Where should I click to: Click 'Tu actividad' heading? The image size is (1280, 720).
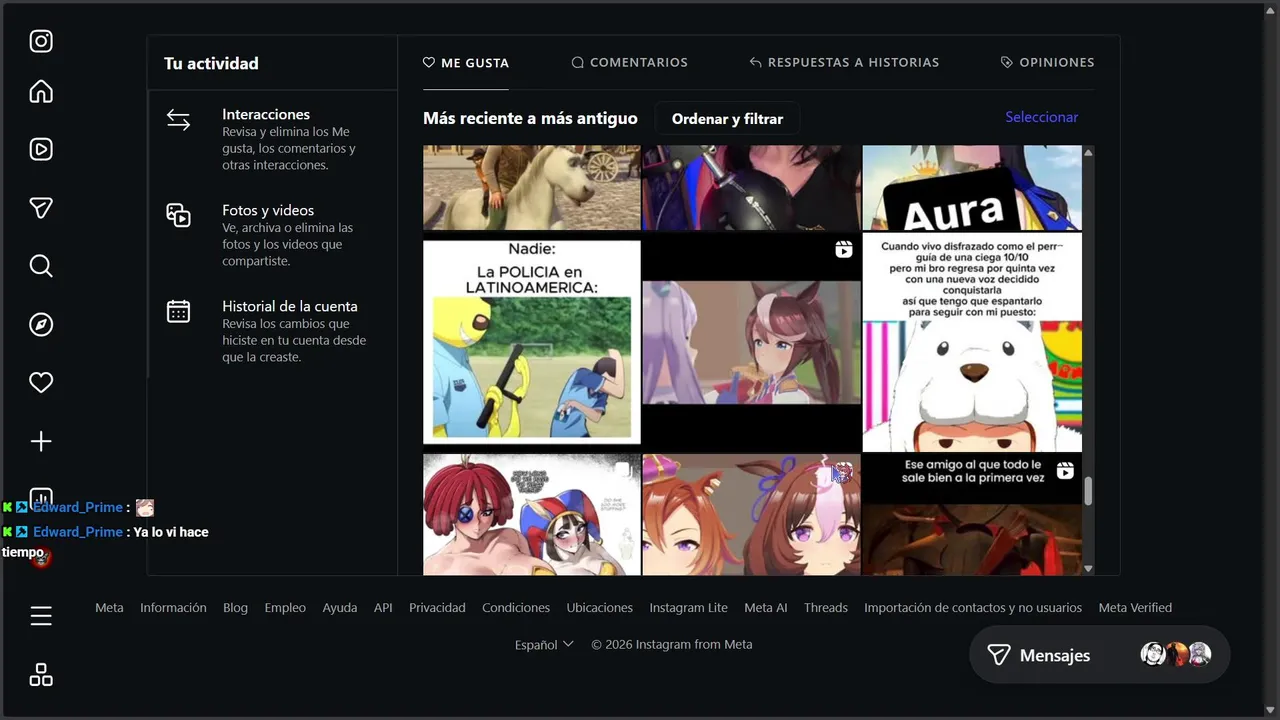point(211,63)
